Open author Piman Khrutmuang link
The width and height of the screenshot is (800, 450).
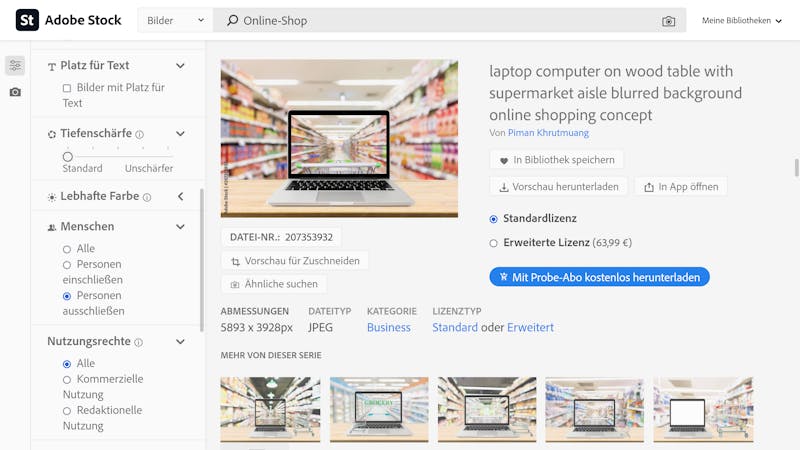(x=548, y=133)
